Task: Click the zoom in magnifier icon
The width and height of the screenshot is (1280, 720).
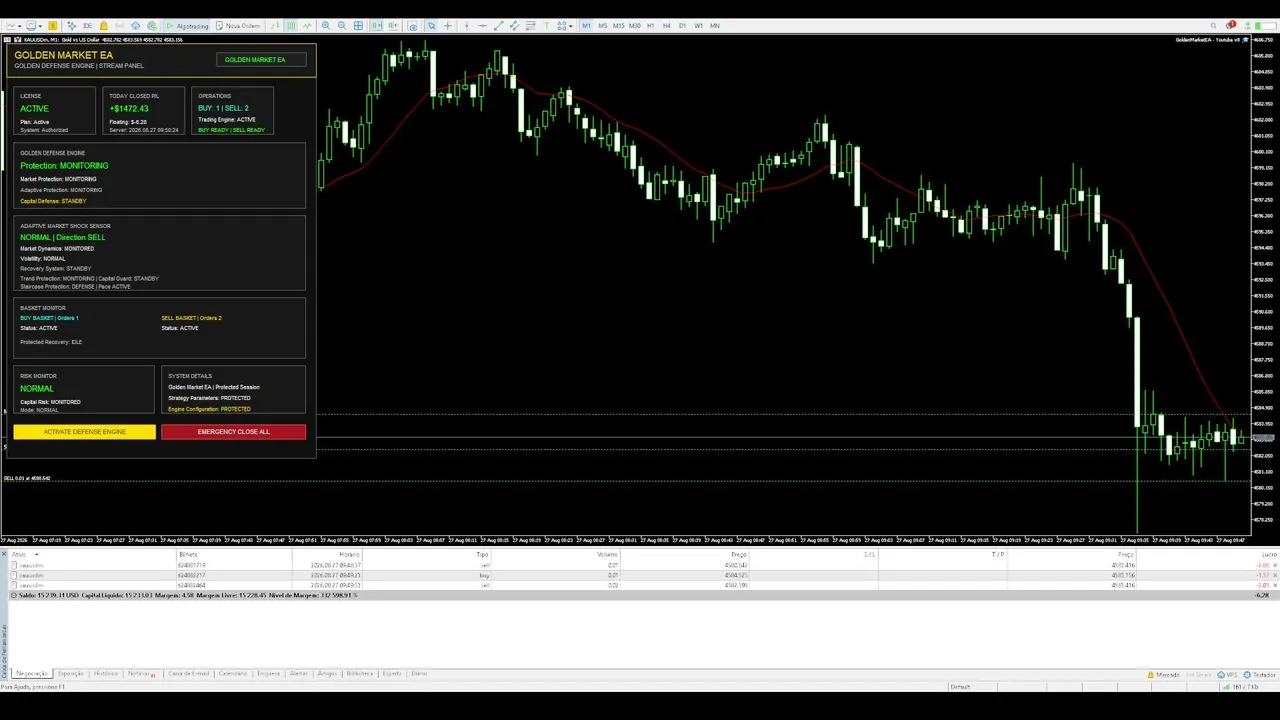Action: pos(326,26)
